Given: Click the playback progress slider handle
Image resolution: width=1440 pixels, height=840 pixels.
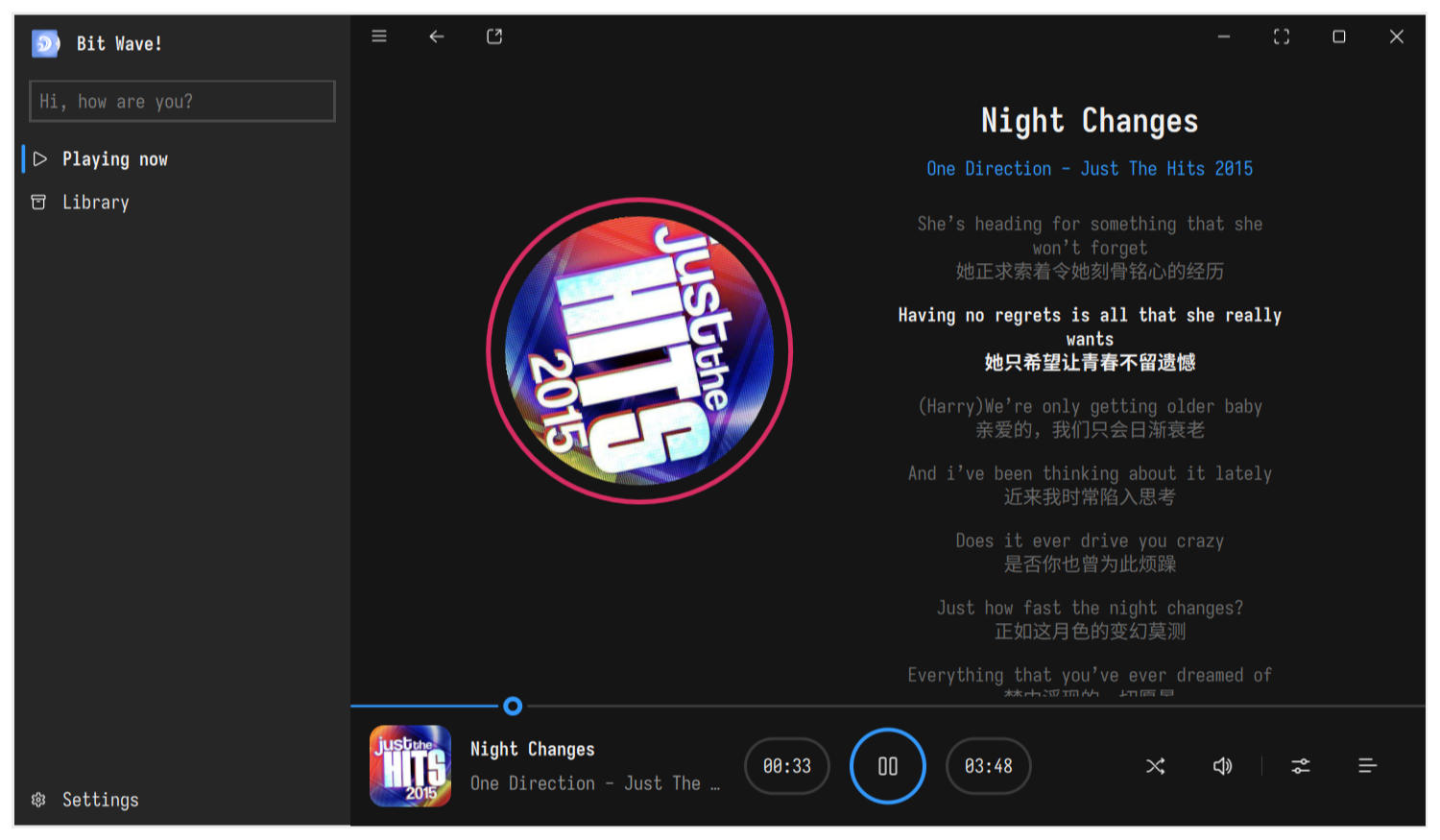Looking at the screenshot, I should click(513, 707).
